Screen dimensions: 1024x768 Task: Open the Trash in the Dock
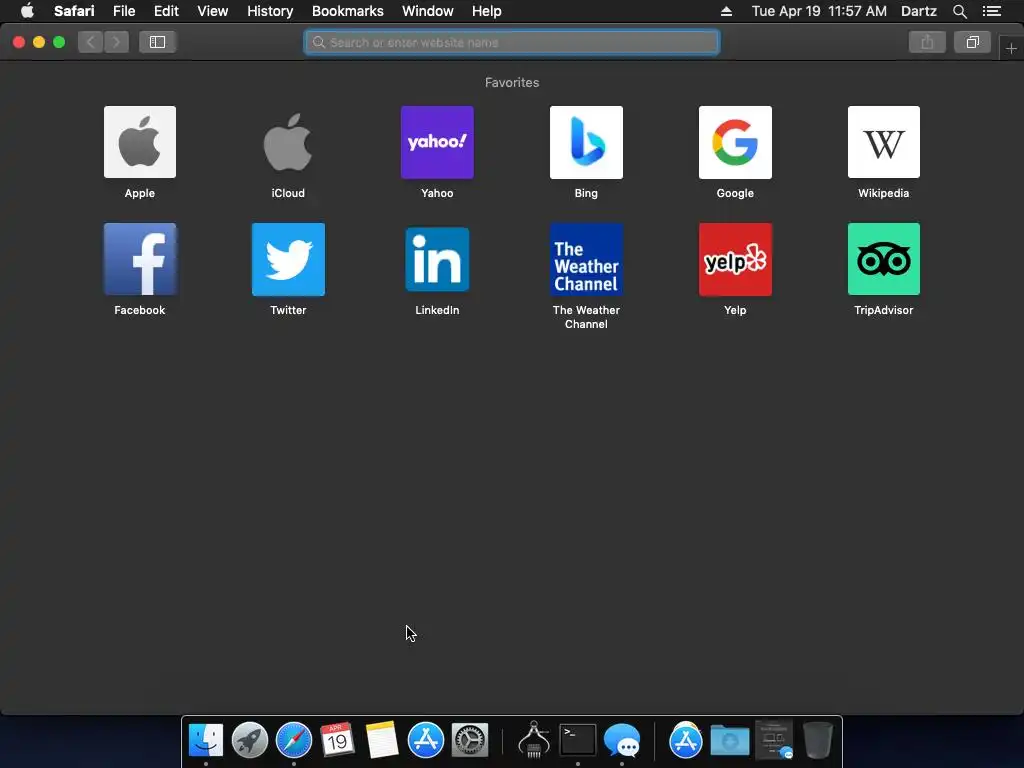[x=818, y=740]
